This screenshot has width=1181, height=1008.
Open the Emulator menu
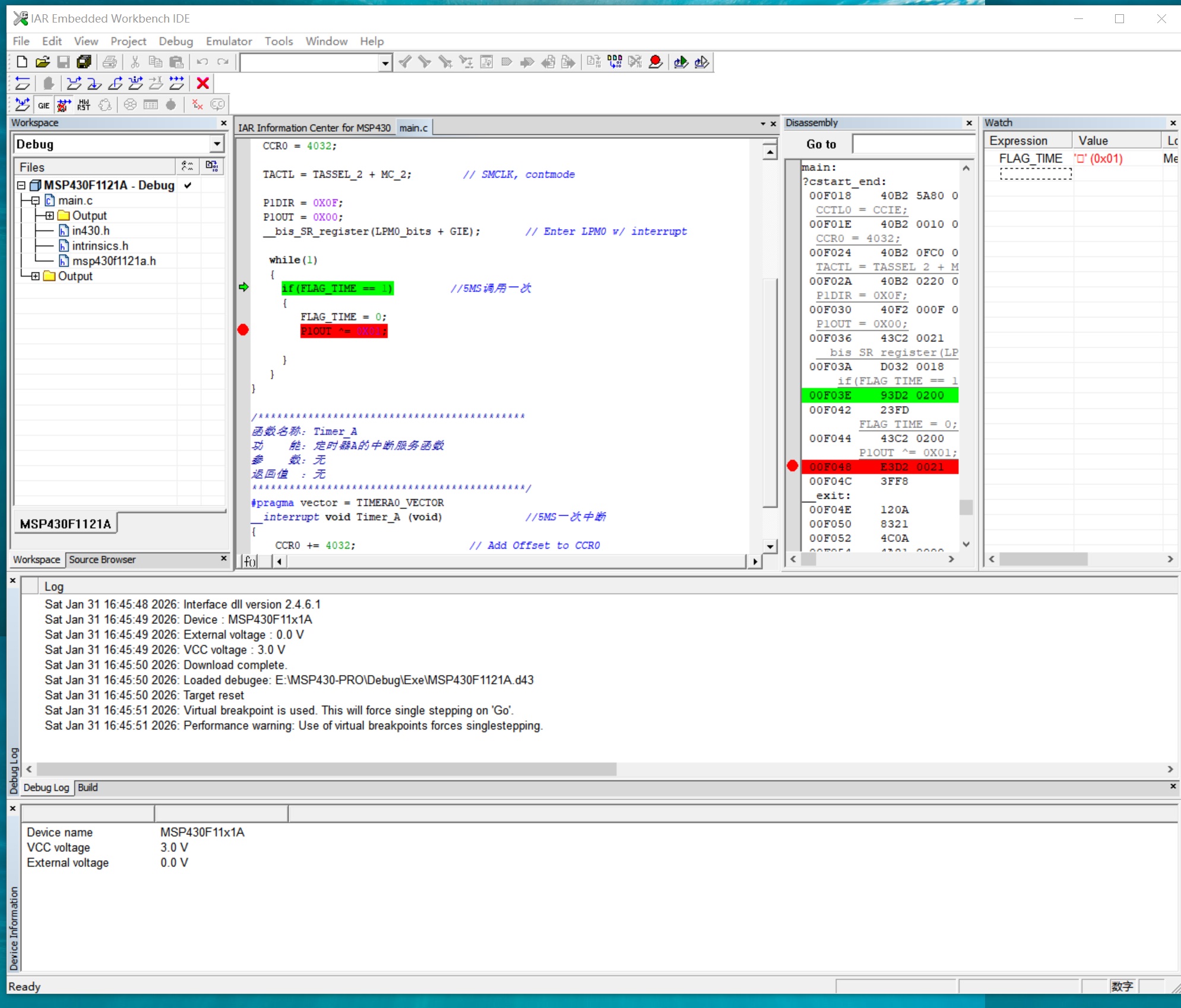coord(229,41)
